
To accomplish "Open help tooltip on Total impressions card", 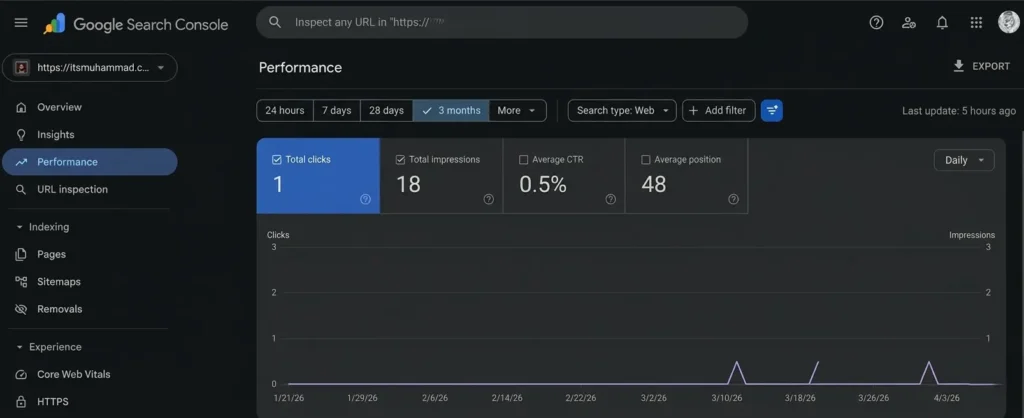I will click(488, 199).
